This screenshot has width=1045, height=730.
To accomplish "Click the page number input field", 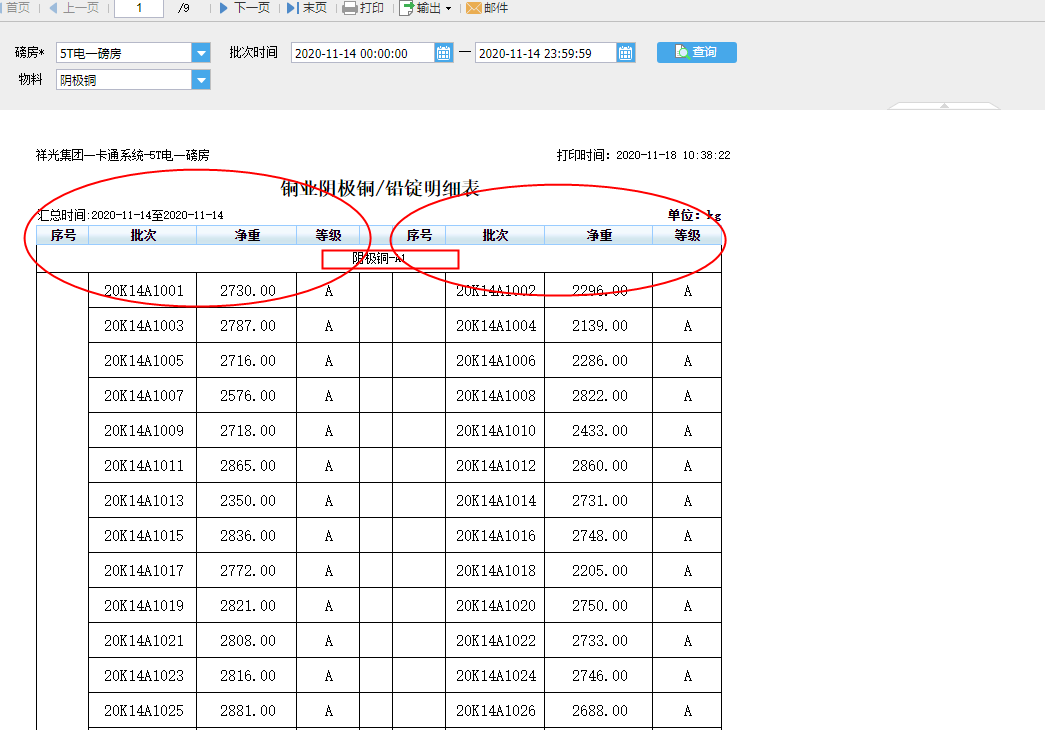I will tap(139, 8).
